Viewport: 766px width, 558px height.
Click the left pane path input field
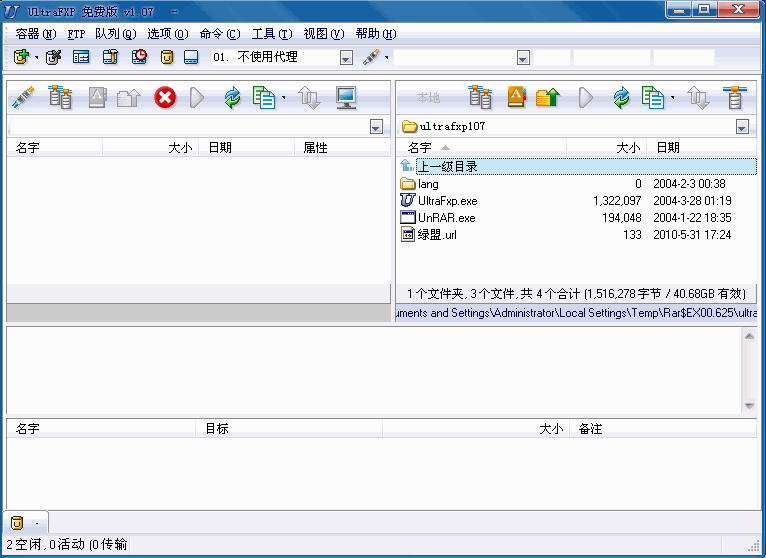(190, 127)
